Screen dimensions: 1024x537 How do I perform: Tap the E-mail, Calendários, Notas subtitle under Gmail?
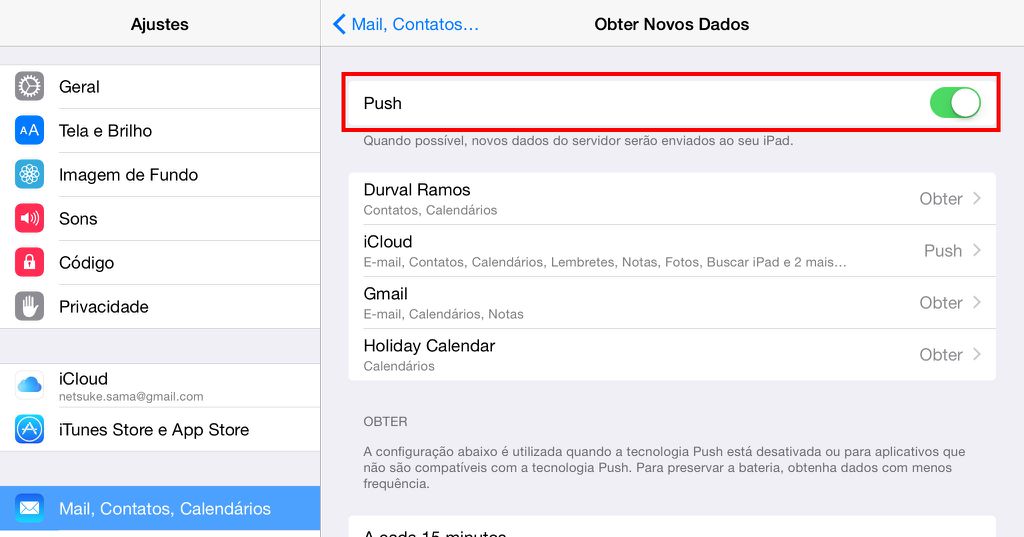click(x=443, y=314)
